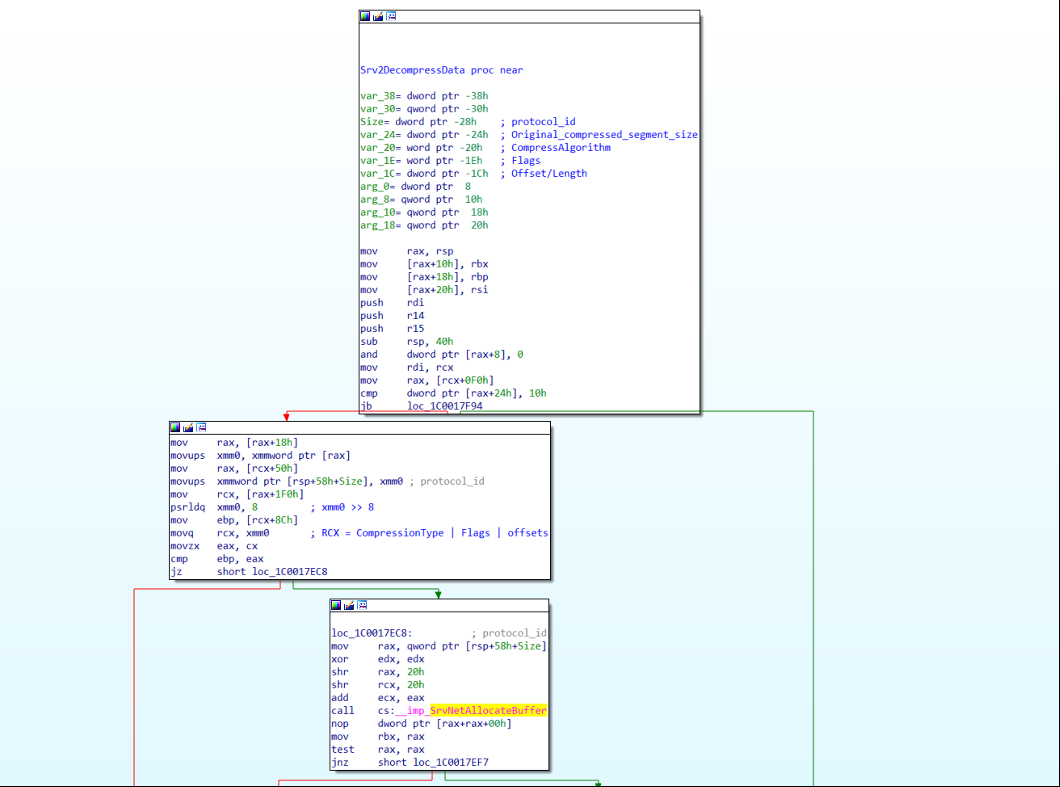Click the loc_1C0017F94 jump target label
1060x787 pixels.
[449, 405]
